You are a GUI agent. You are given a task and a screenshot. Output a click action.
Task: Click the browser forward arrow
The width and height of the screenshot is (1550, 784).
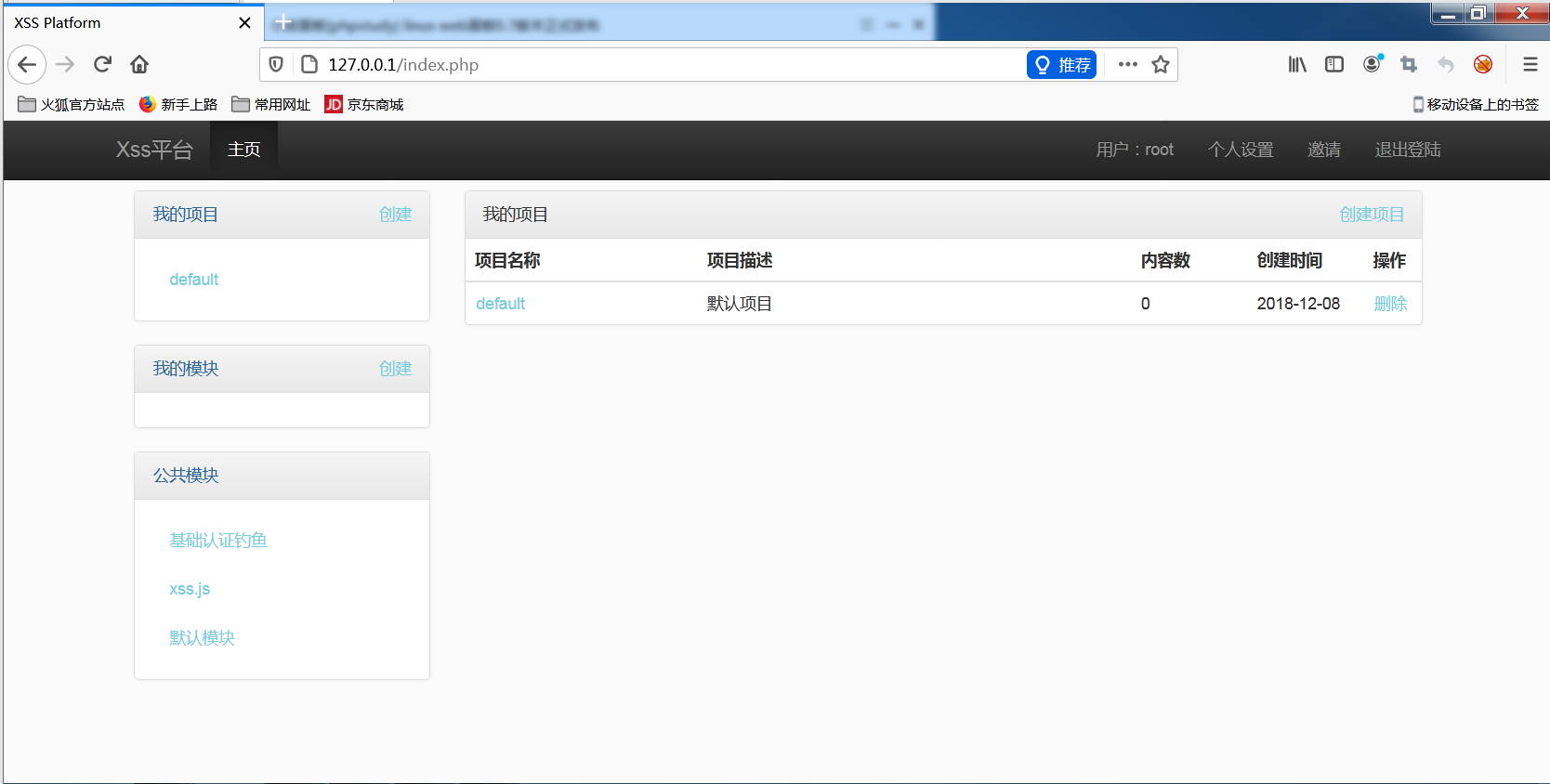click(65, 64)
